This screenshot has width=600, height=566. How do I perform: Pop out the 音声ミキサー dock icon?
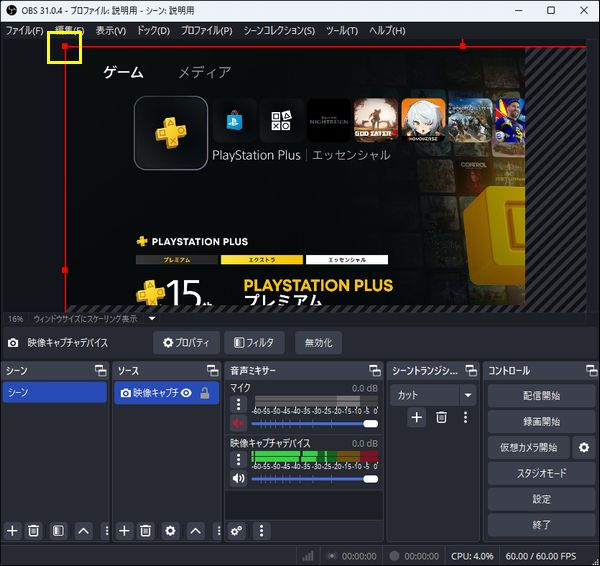pos(375,370)
